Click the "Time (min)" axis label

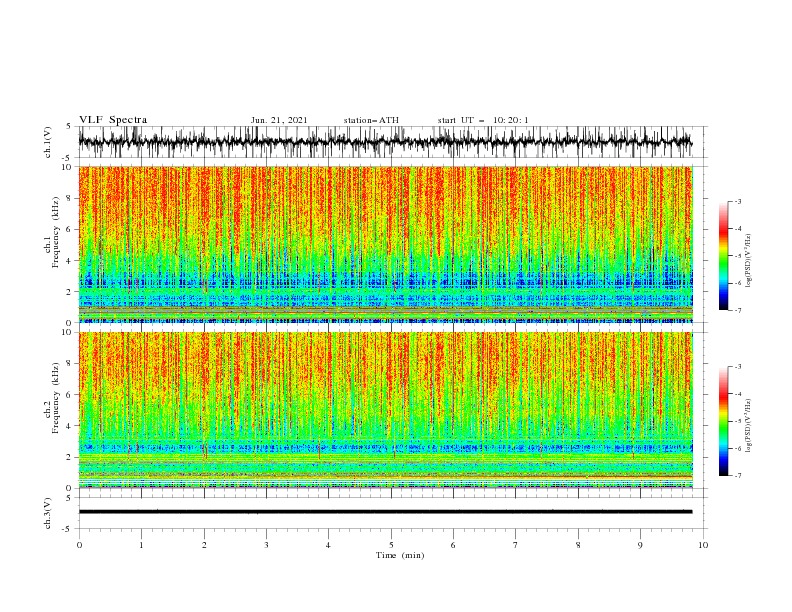400,555
